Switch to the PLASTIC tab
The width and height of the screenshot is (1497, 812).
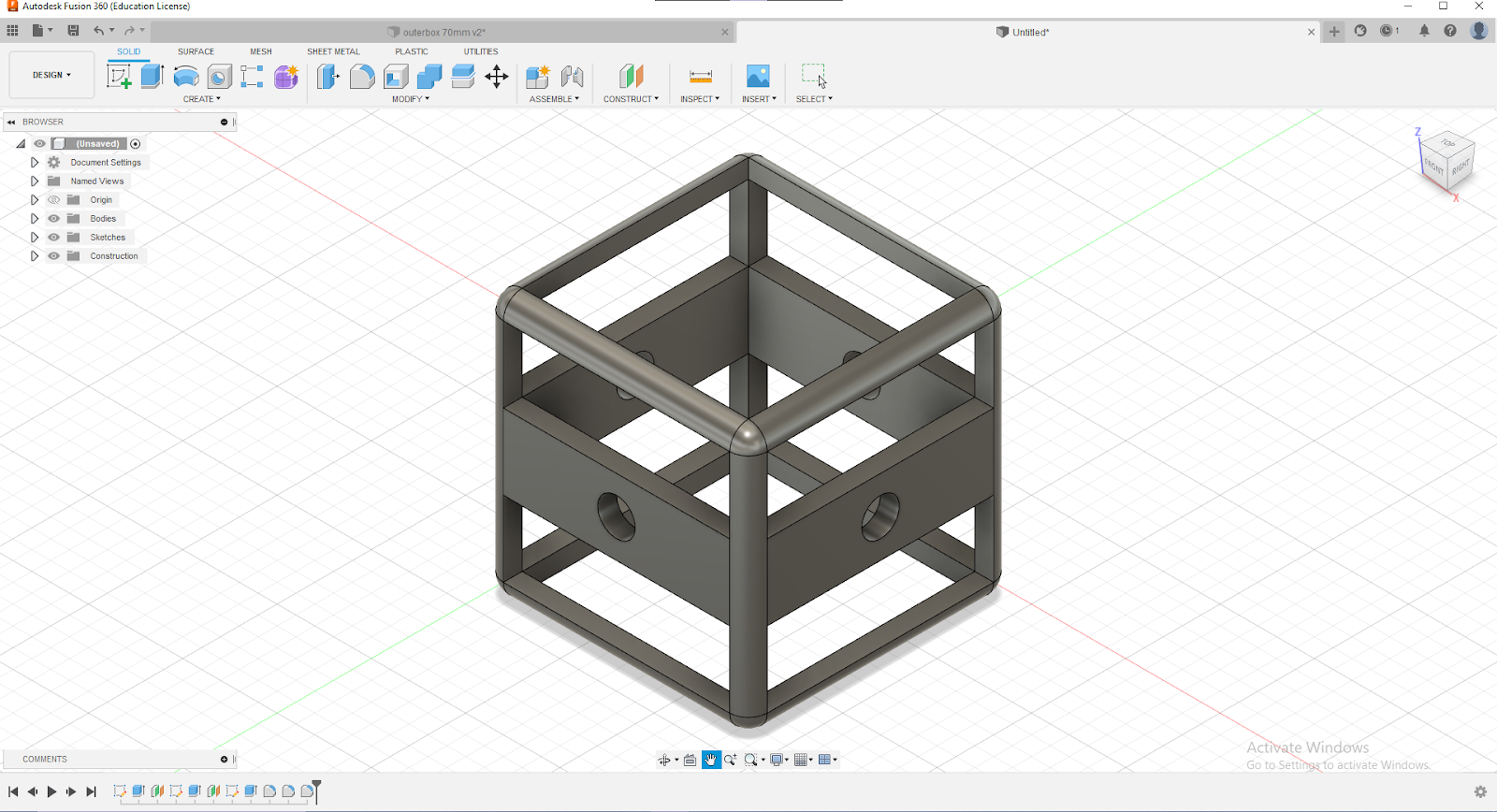click(x=412, y=51)
